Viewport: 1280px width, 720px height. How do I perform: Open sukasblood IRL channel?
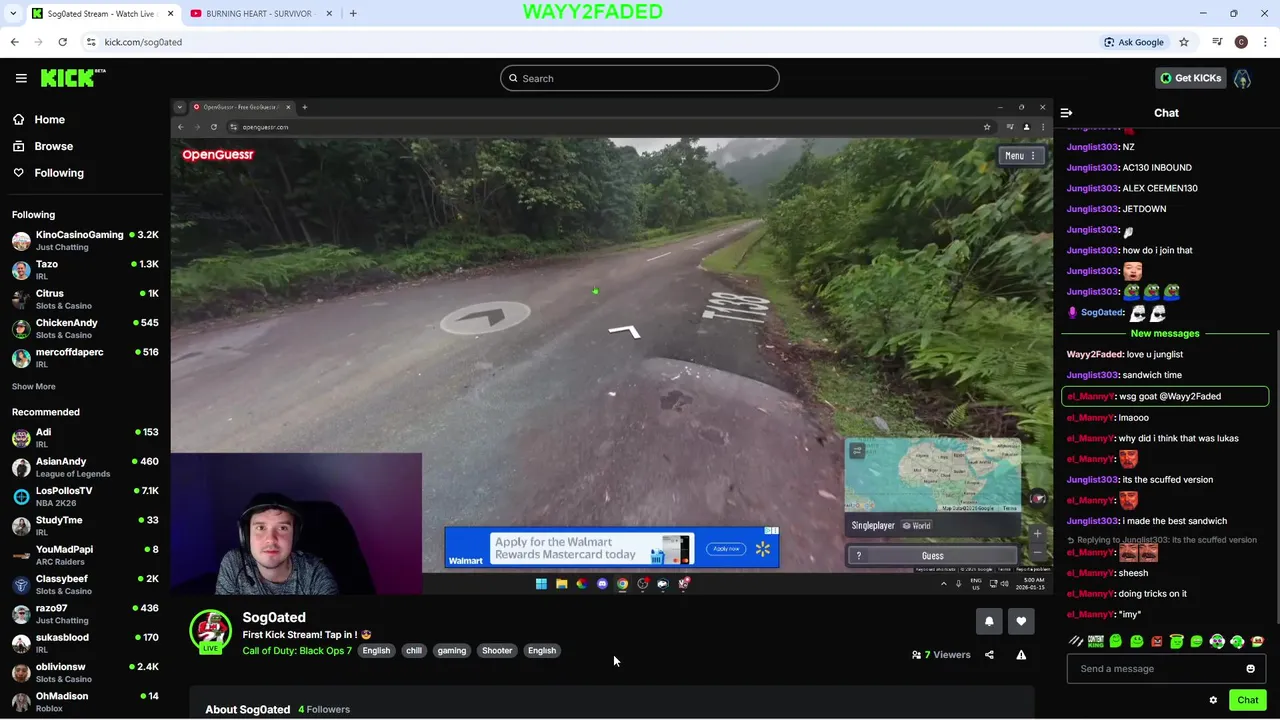pos(85,642)
